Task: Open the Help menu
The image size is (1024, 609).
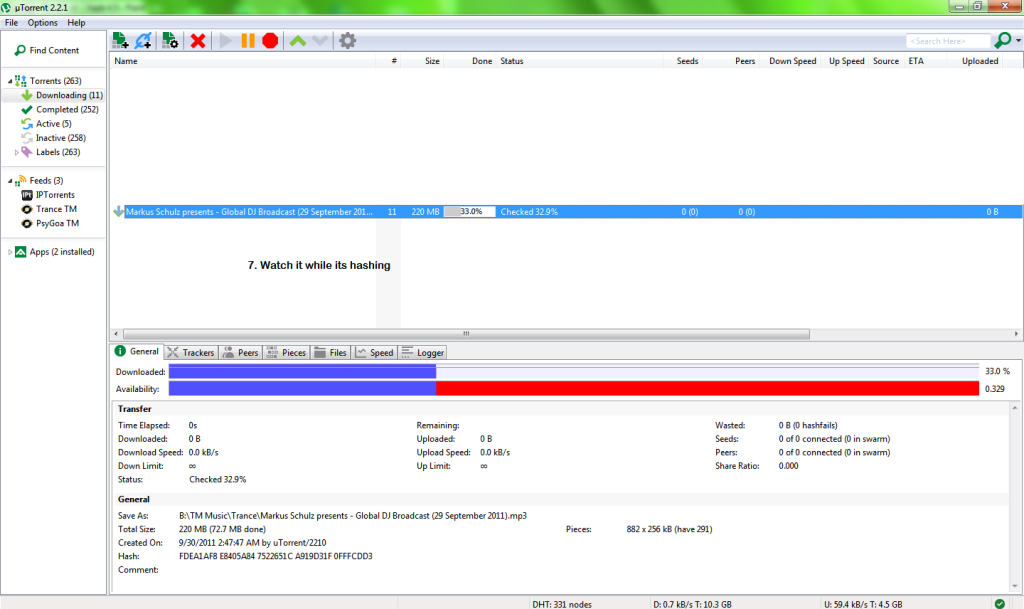Action: point(76,22)
